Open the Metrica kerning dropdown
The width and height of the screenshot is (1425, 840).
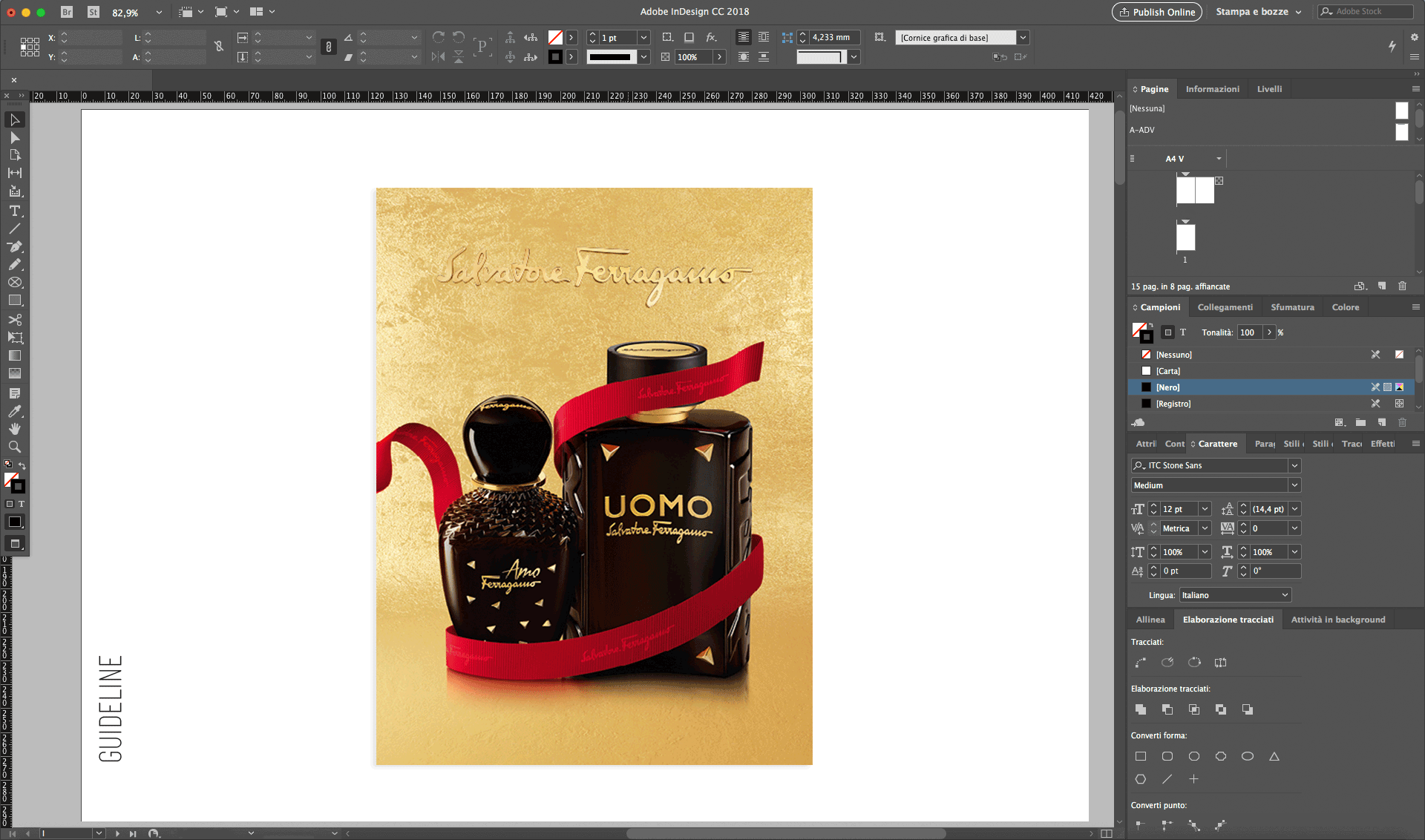click(x=1205, y=528)
